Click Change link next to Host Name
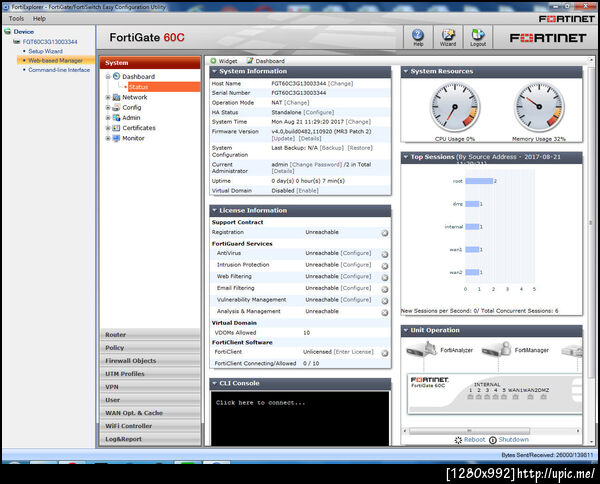 point(341,83)
